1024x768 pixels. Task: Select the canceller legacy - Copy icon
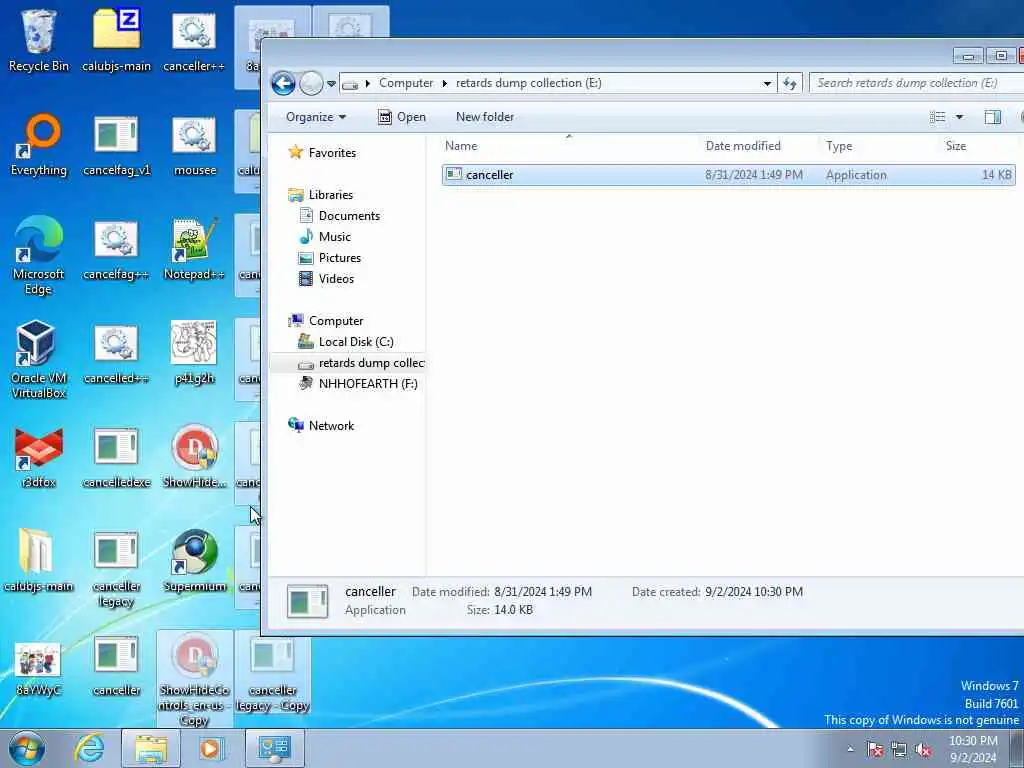pos(272,673)
